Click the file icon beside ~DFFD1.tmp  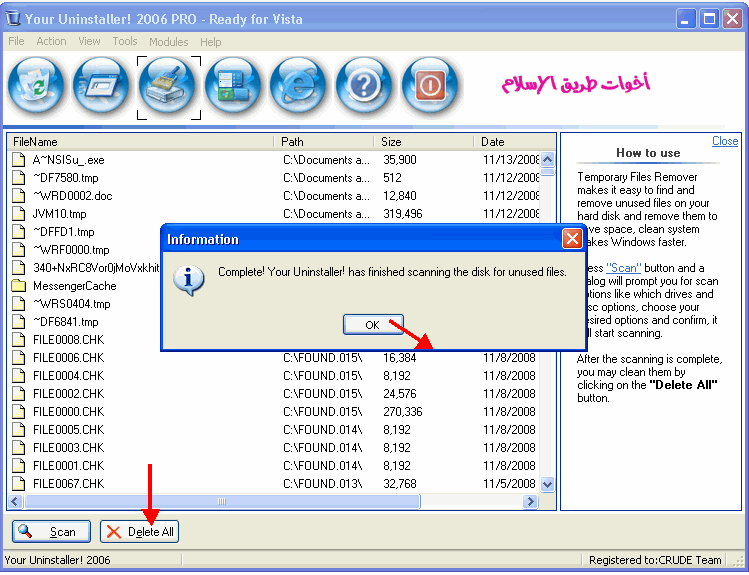[19, 232]
